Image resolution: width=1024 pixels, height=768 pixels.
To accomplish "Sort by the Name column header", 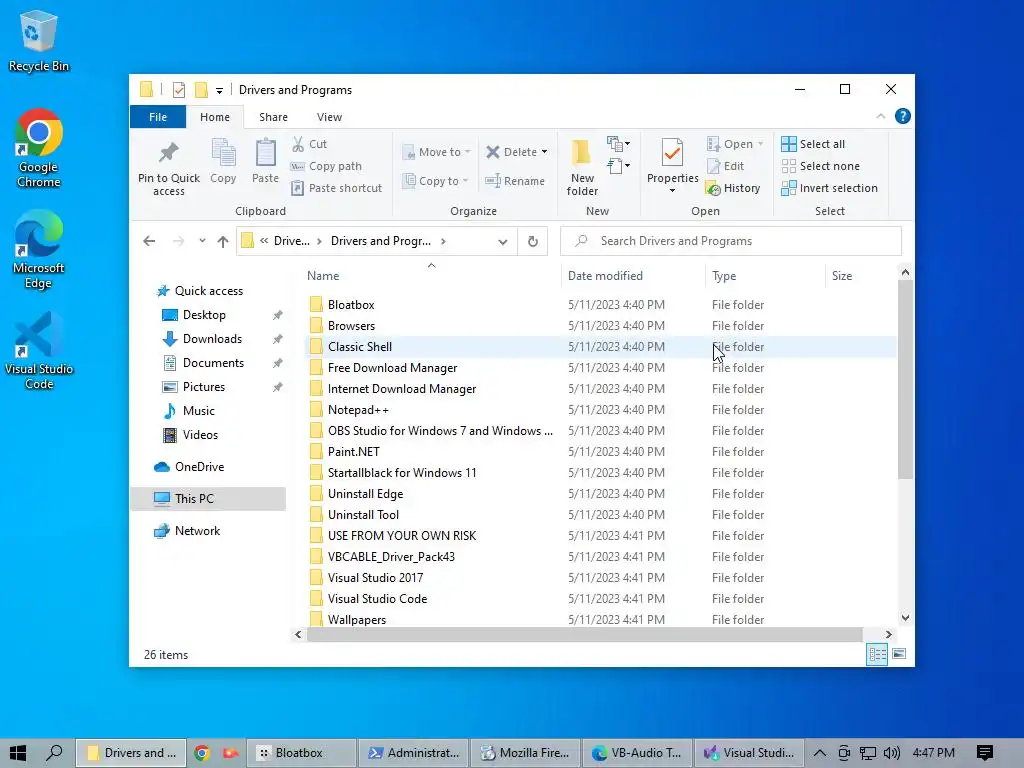I will (x=431, y=276).
